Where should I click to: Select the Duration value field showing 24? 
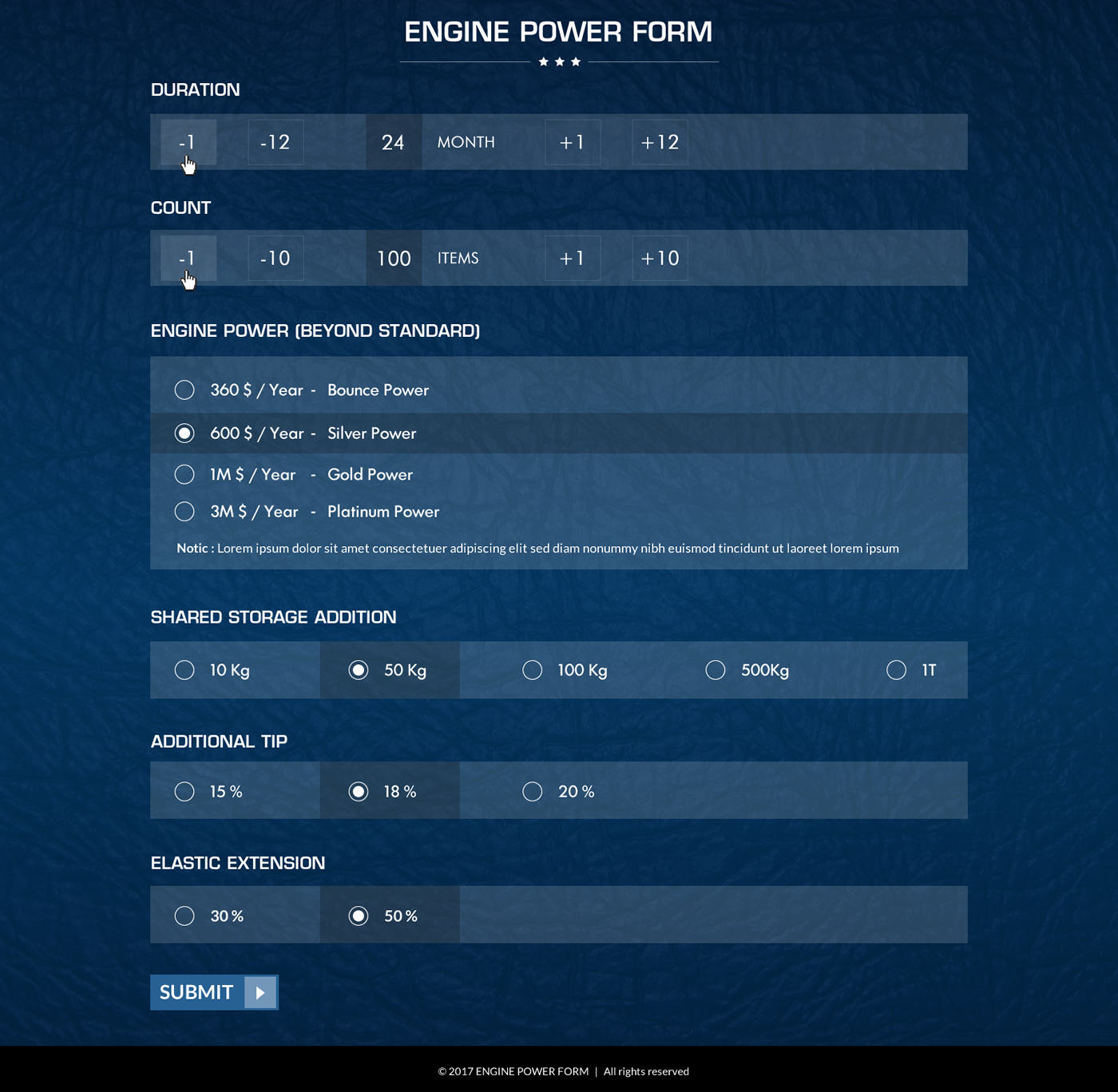(x=394, y=142)
